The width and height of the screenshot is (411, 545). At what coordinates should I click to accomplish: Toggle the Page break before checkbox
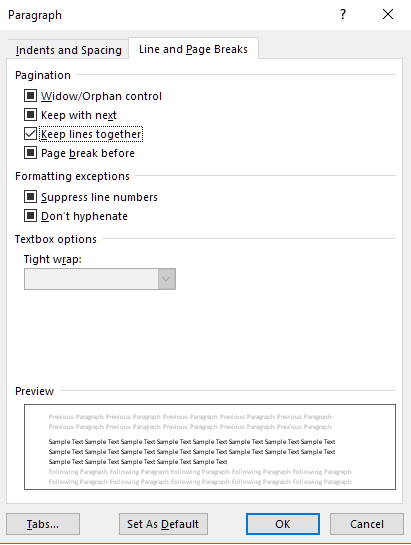click(x=30, y=153)
